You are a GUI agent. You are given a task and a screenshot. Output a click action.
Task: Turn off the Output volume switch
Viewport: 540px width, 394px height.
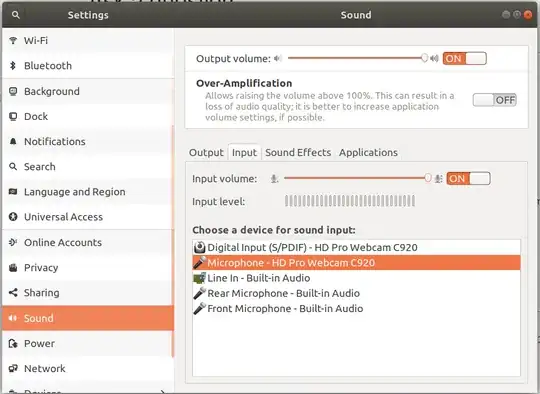point(465,59)
